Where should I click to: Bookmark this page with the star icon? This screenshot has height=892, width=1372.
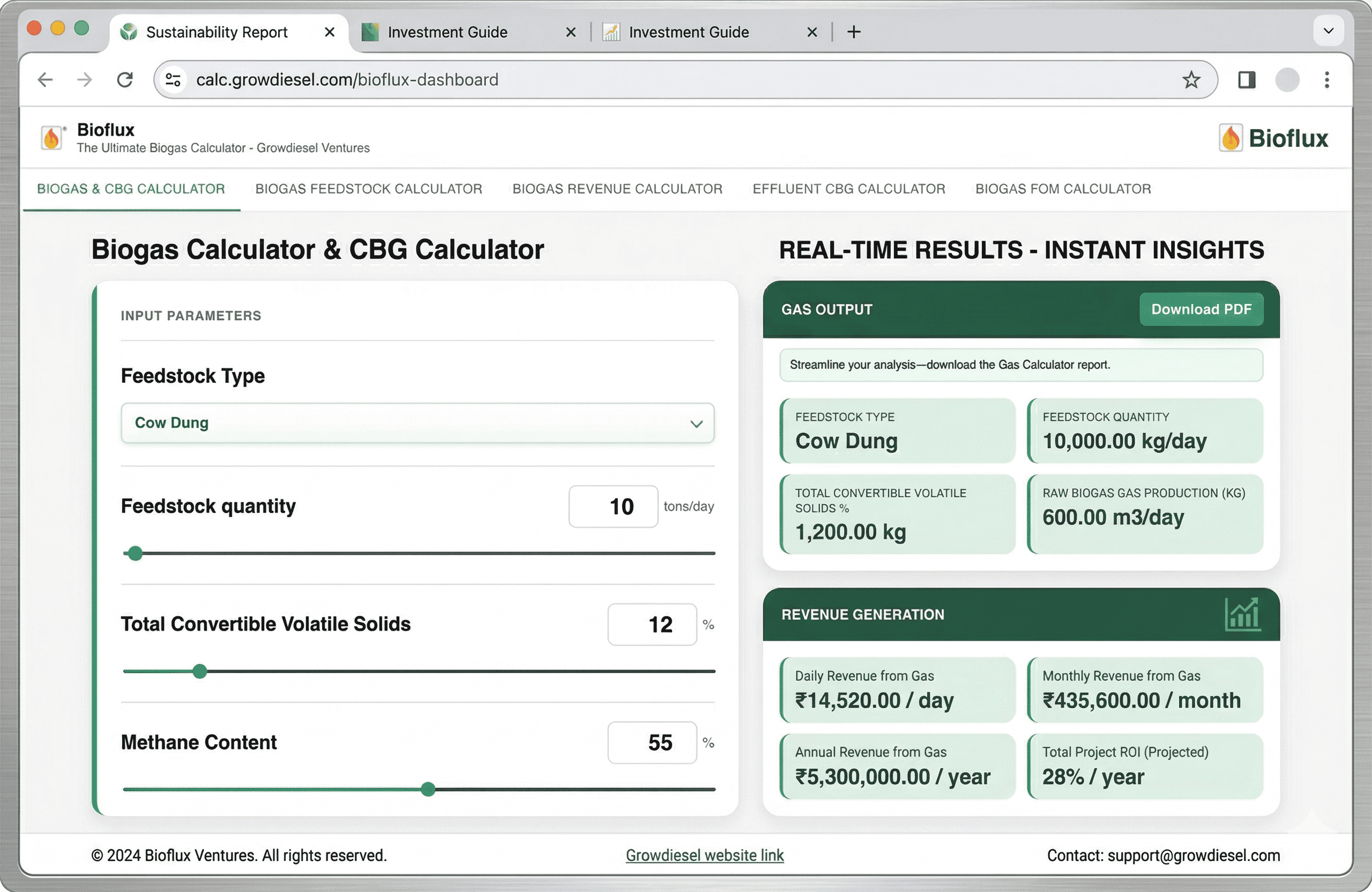1191,79
